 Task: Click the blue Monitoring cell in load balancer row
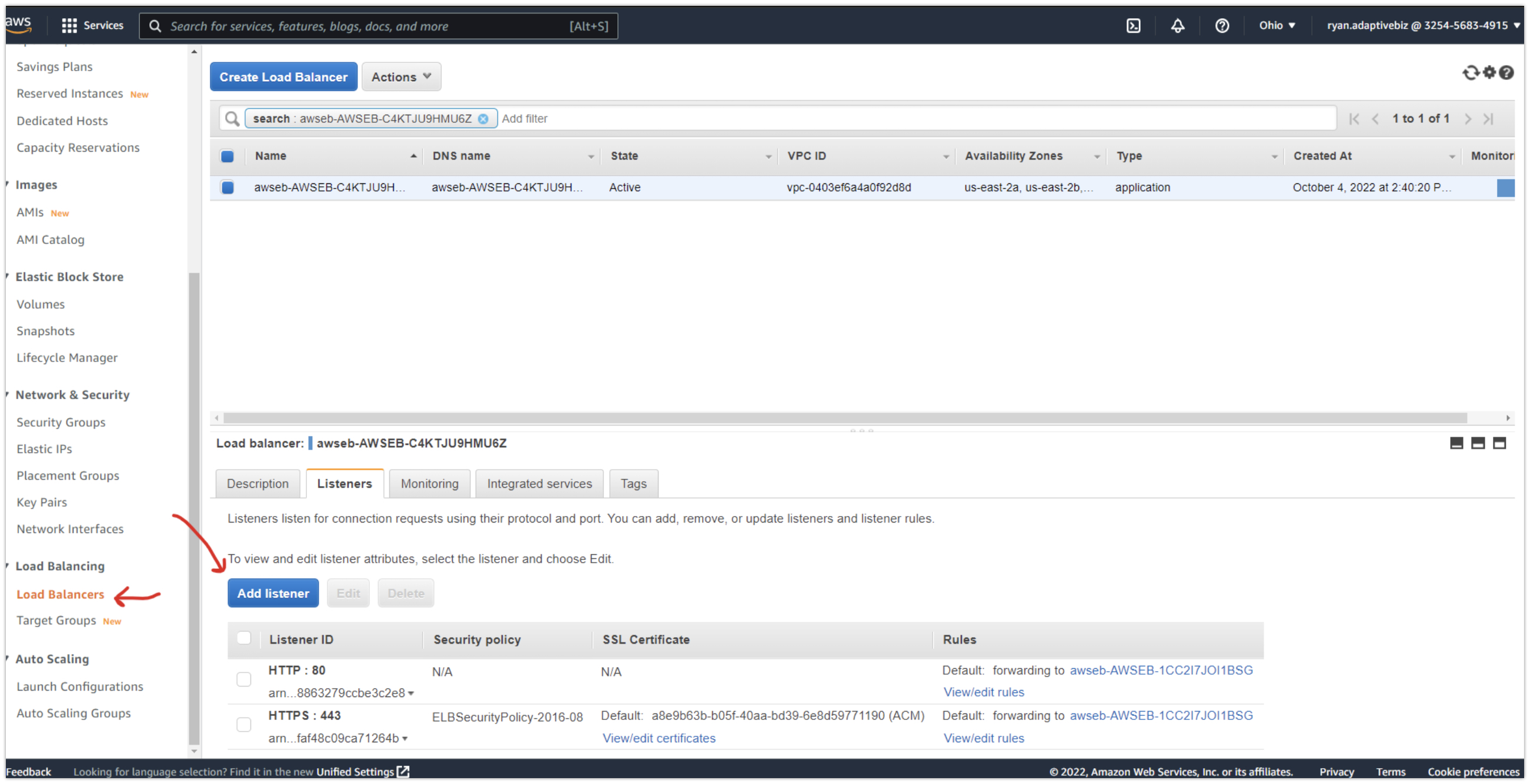point(1505,187)
